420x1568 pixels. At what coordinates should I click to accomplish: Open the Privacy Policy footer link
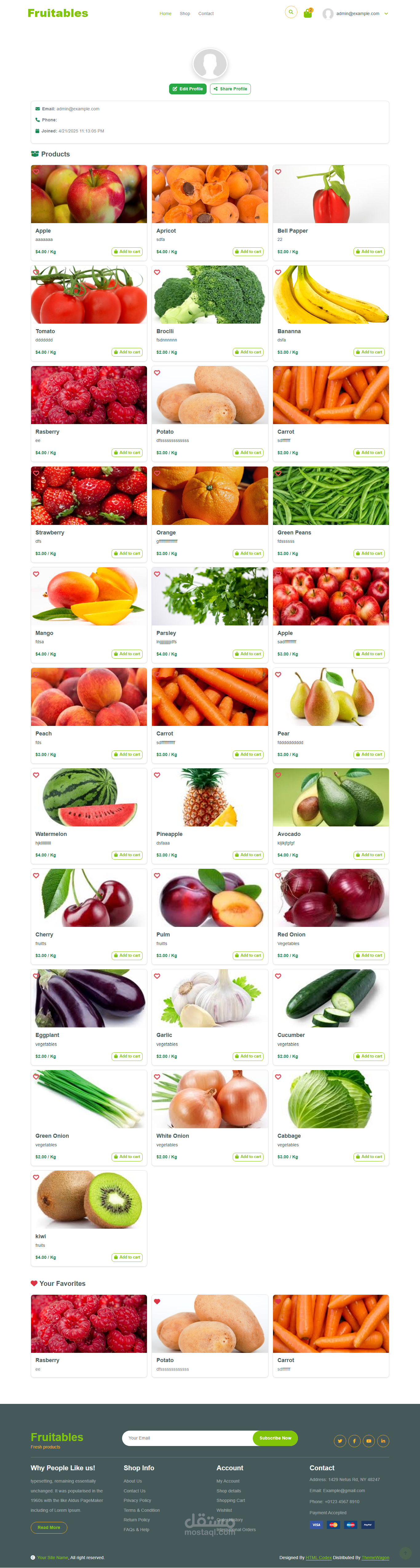coord(137,1500)
